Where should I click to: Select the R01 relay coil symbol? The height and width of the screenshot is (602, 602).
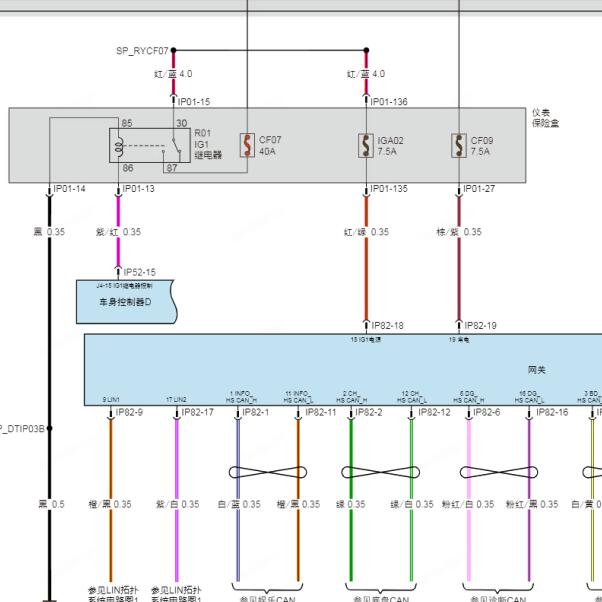119,147
